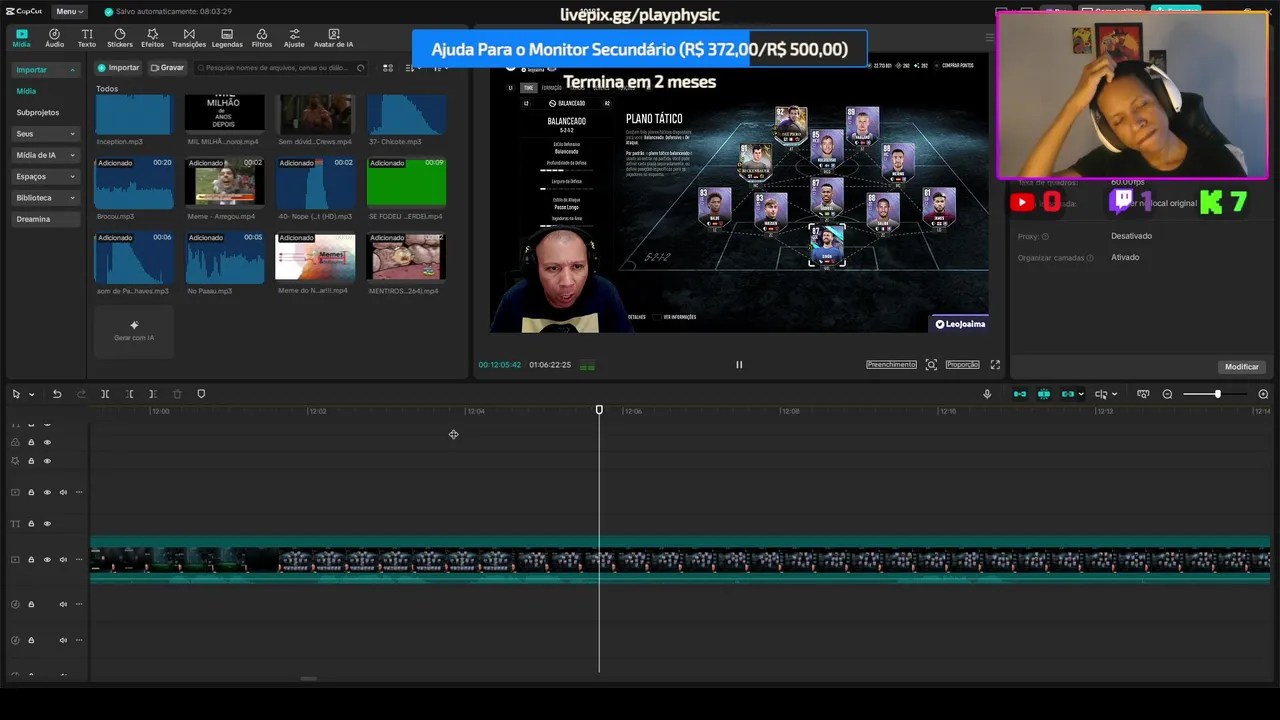Screen dimensions: 1280x720
Task: Click the player fullscreen icon
Action: pos(995,365)
